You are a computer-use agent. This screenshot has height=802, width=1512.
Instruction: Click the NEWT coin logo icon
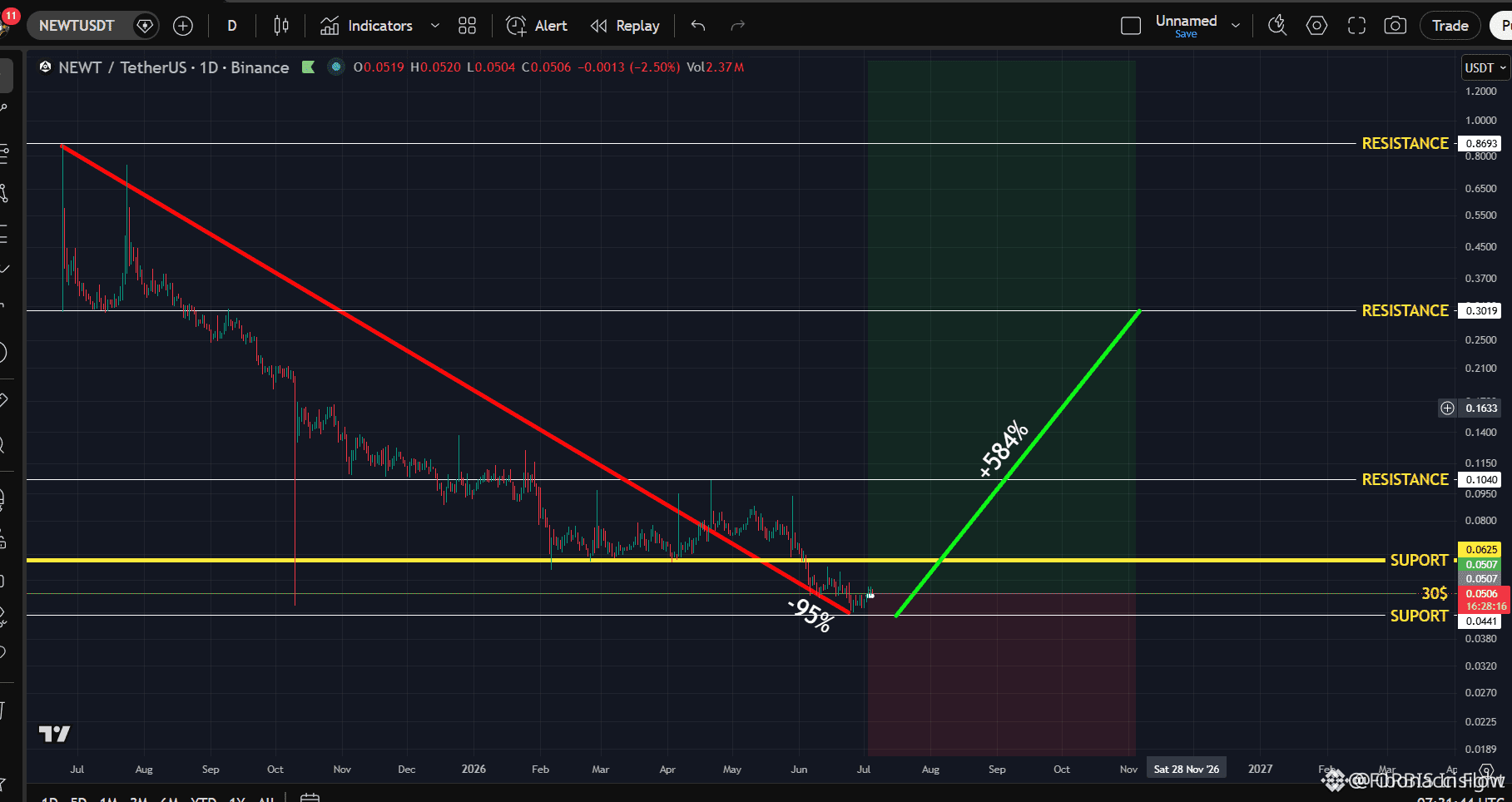[45, 67]
